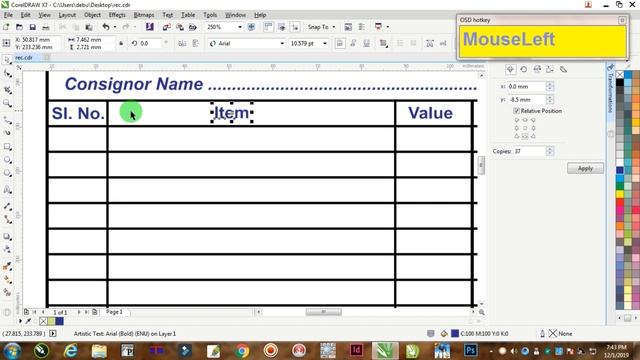This screenshot has height=360, width=640.
Task: Click the Export icon in standard toolbar
Action: tap(180, 27)
